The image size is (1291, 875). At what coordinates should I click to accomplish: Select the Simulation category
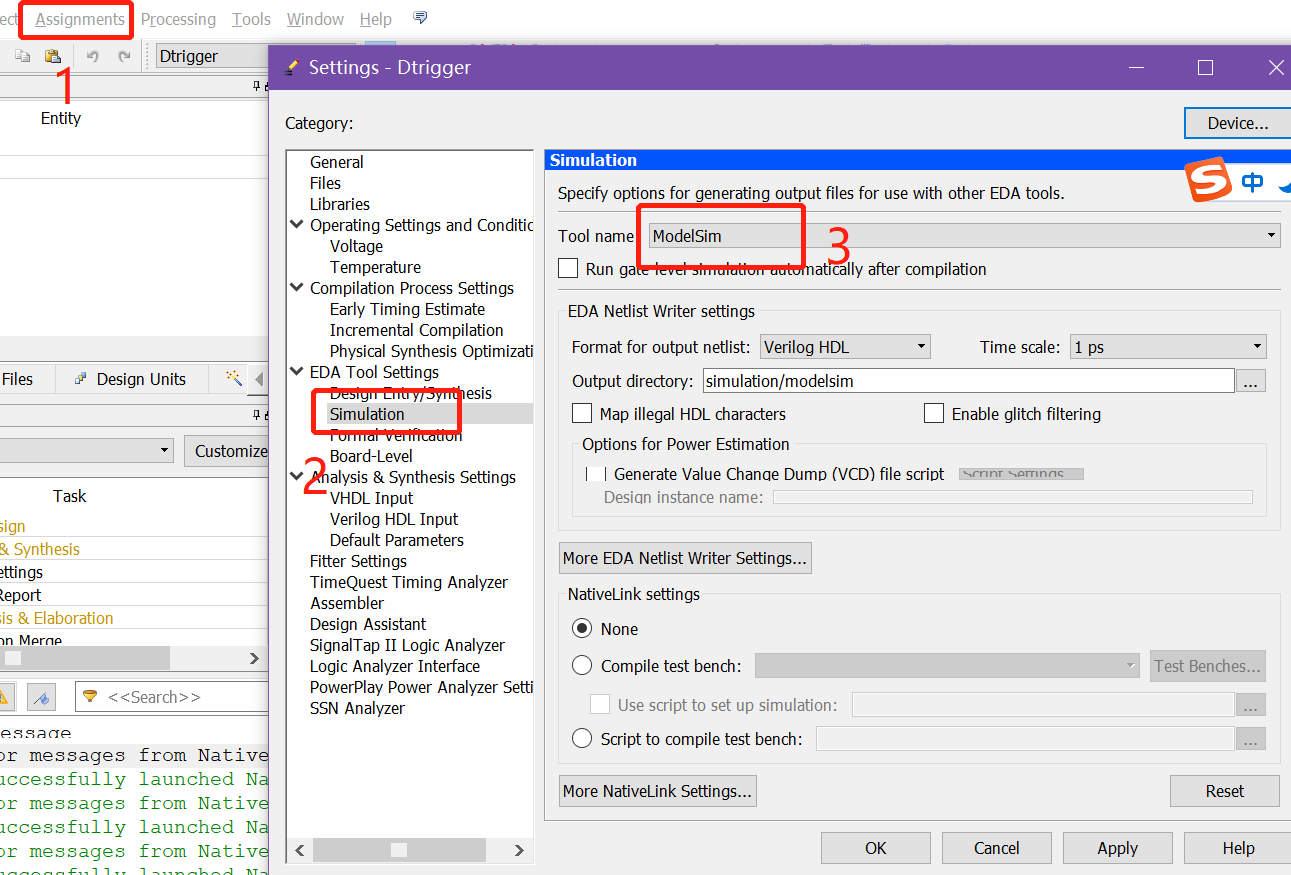point(367,414)
